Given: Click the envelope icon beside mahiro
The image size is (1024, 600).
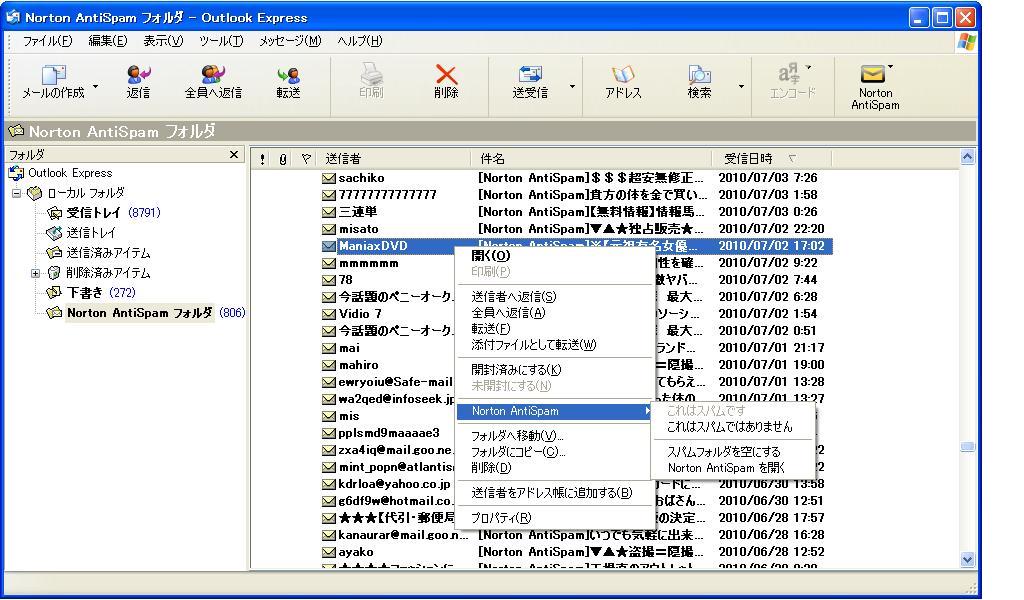Looking at the screenshot, I should point(328,366).
